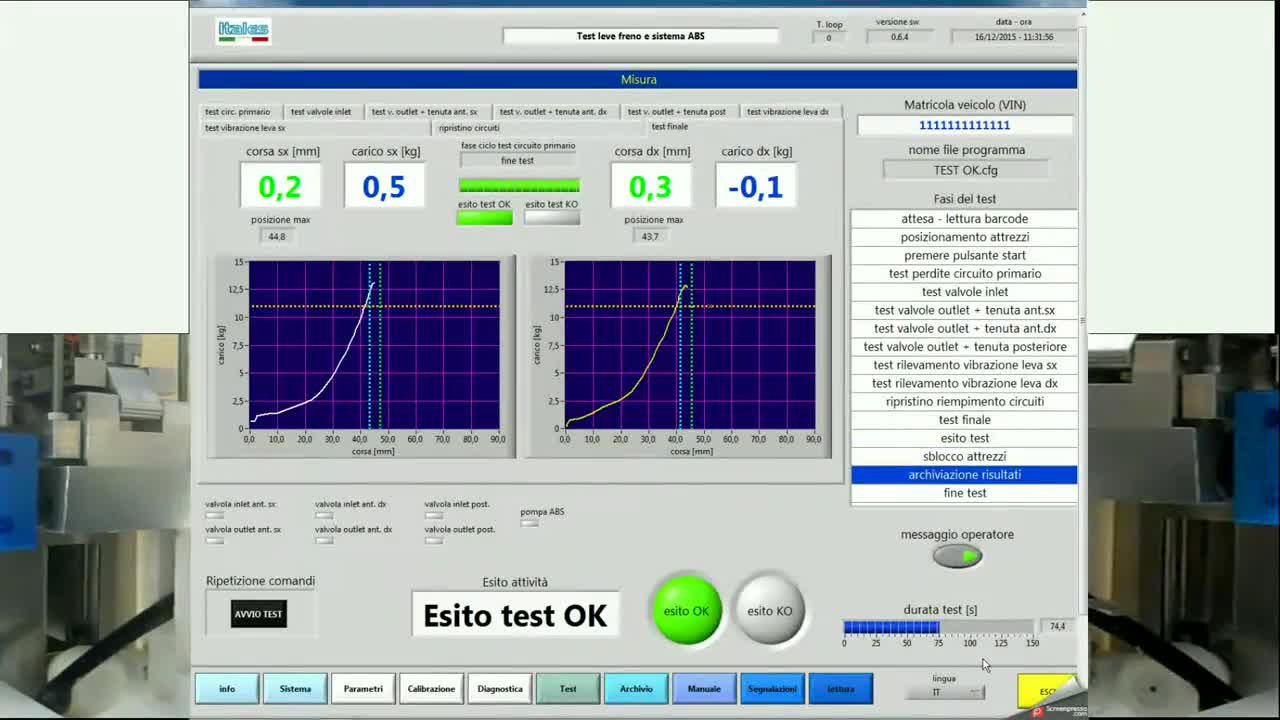Viewport: 1280px width, 720px height.
Task: Click the Matricola veicolo VIN field
Action: [x=965, y=125]
